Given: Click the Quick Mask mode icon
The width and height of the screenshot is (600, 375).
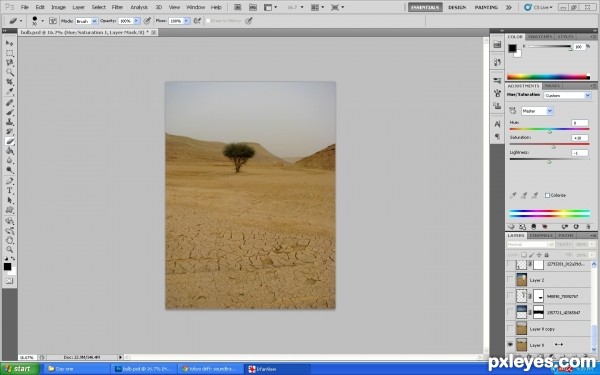Looking at the screenshot, I should (x=10, y=281).
